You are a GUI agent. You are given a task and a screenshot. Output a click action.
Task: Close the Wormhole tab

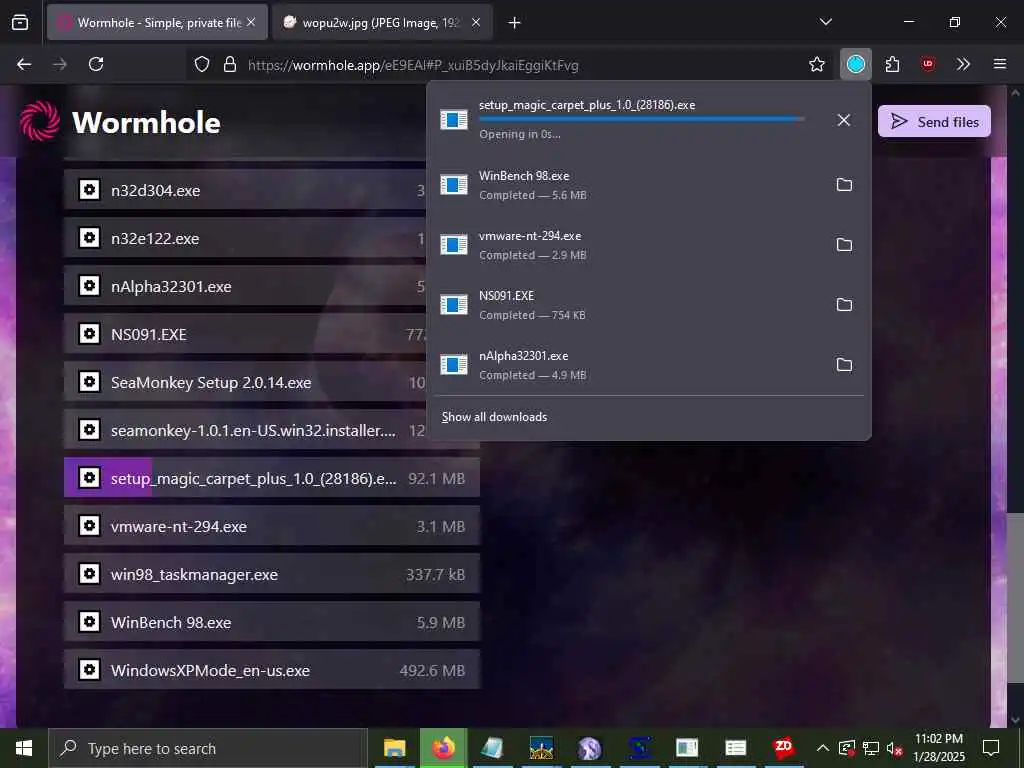click(x=251, y=22)
